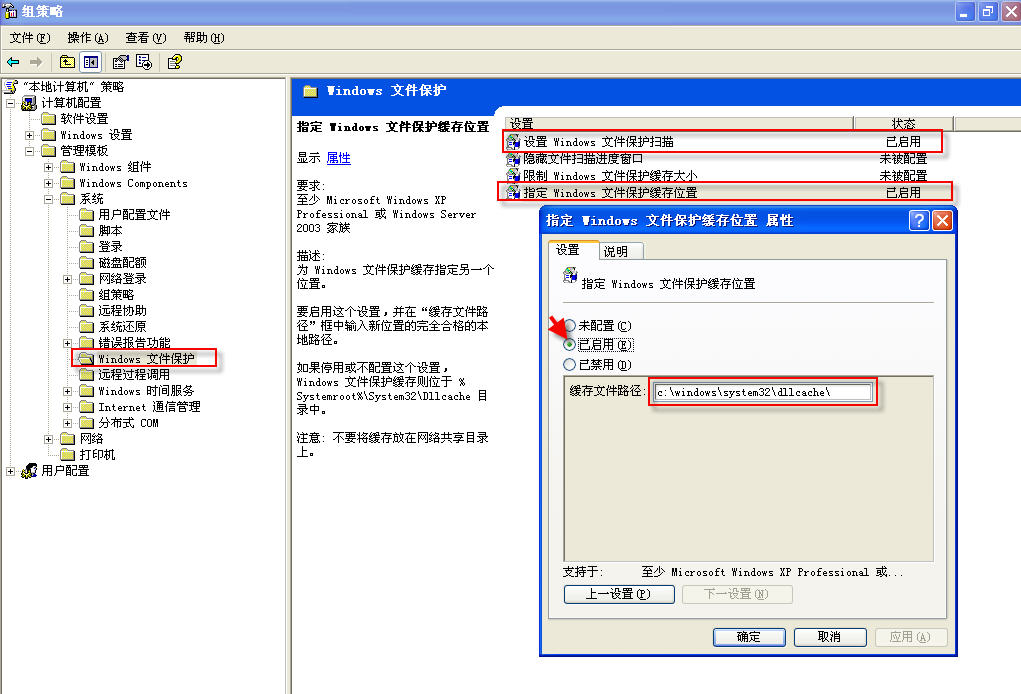Expand the Windows 组件 node
1021x694 pixels.
48,167
